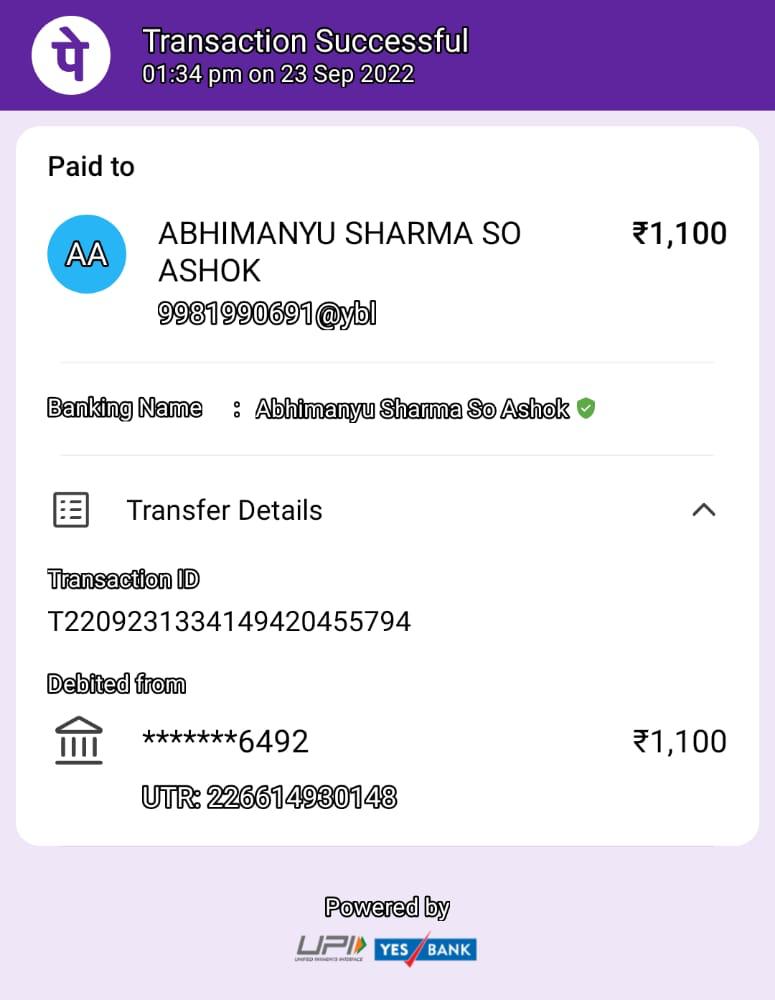
Task: Tap the green verified shield badge
Action: [x=586, y=408]
